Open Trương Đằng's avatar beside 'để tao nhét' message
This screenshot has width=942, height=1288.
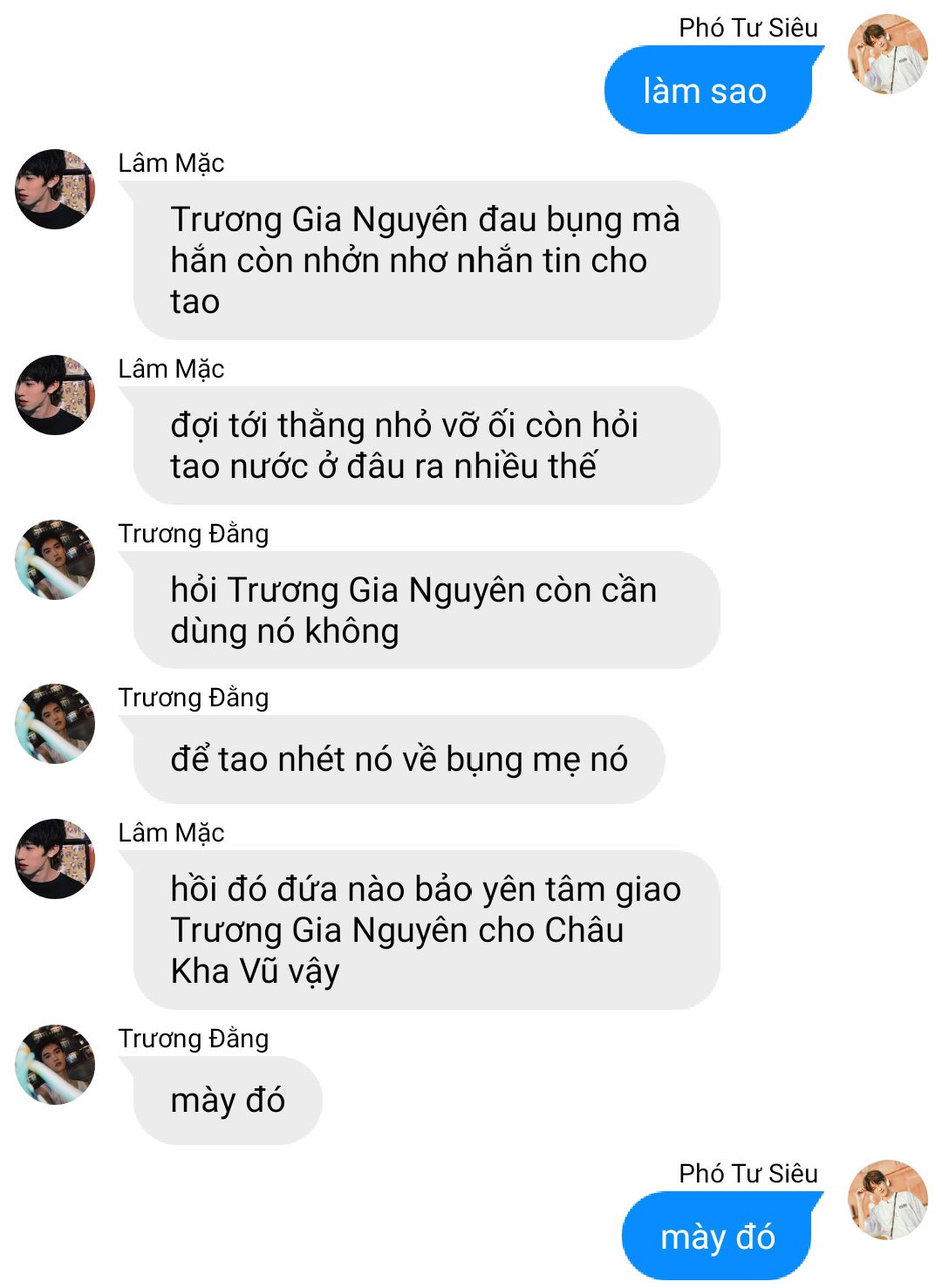coord(55,724)
